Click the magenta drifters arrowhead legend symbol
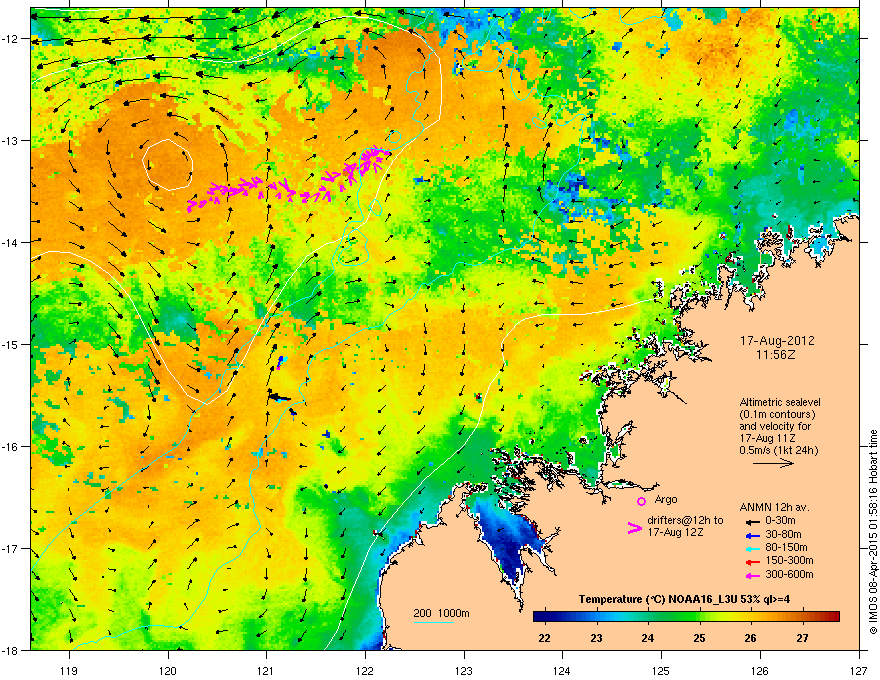Image resolution: width=880 pixels, height=680 pixels. (x=634, y=528)
